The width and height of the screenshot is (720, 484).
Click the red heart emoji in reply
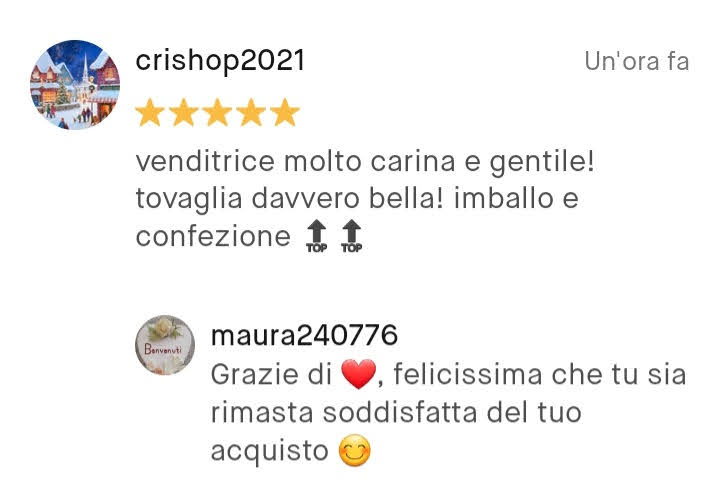click(x=359, y=374)
